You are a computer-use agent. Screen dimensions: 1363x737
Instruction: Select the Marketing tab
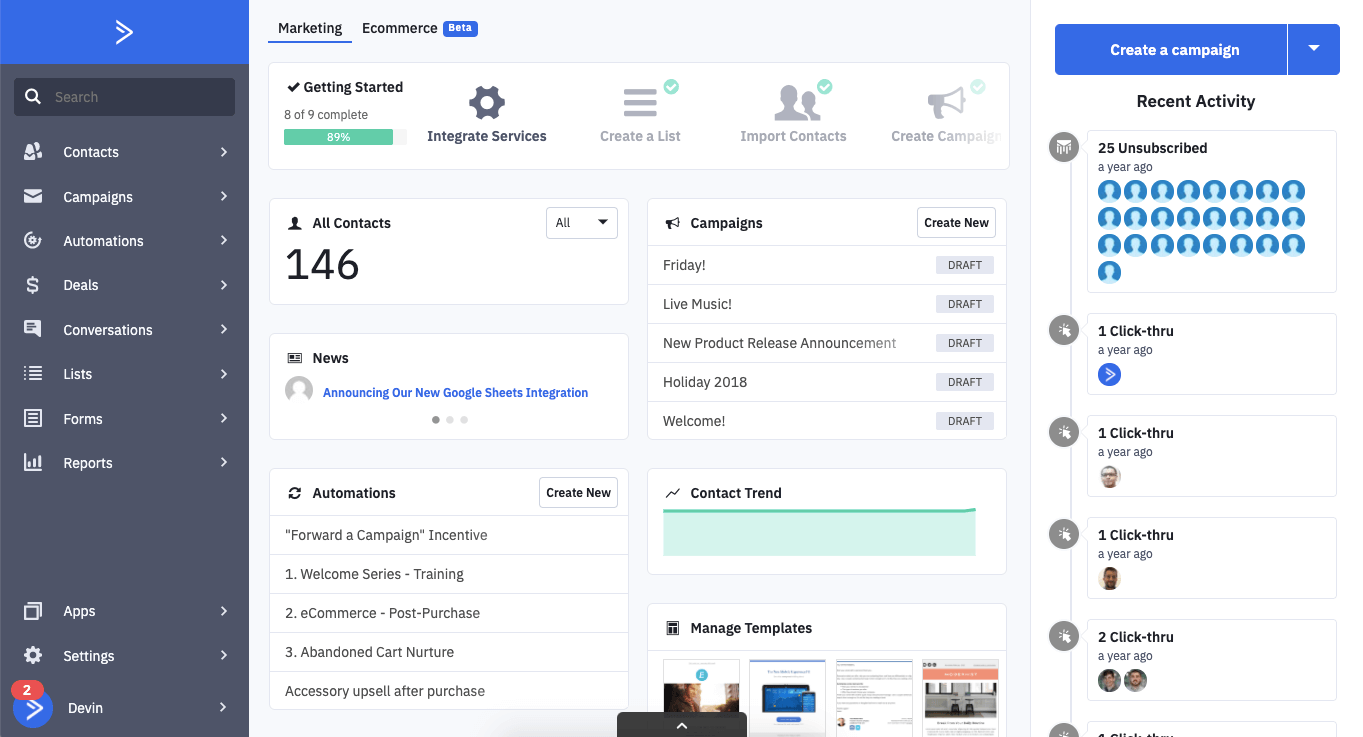[309, 28]
